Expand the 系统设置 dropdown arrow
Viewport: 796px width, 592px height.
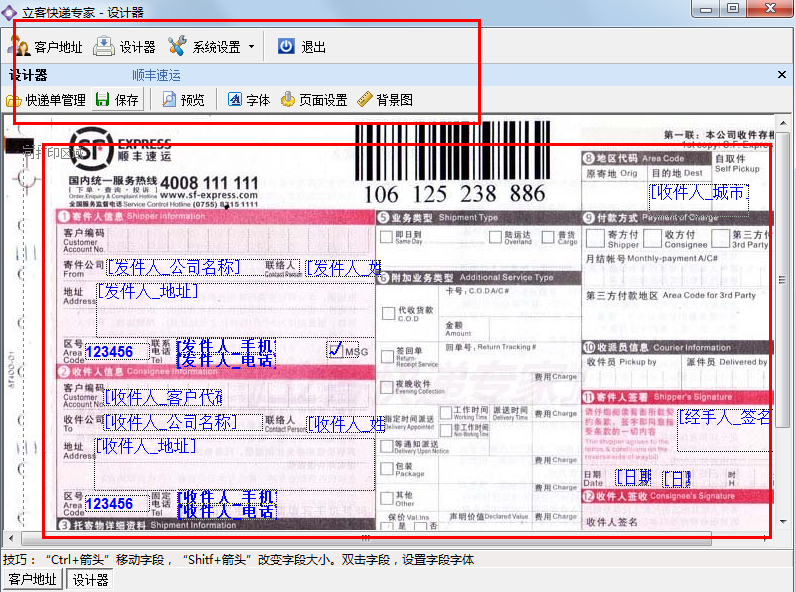[x=251, y=47]
